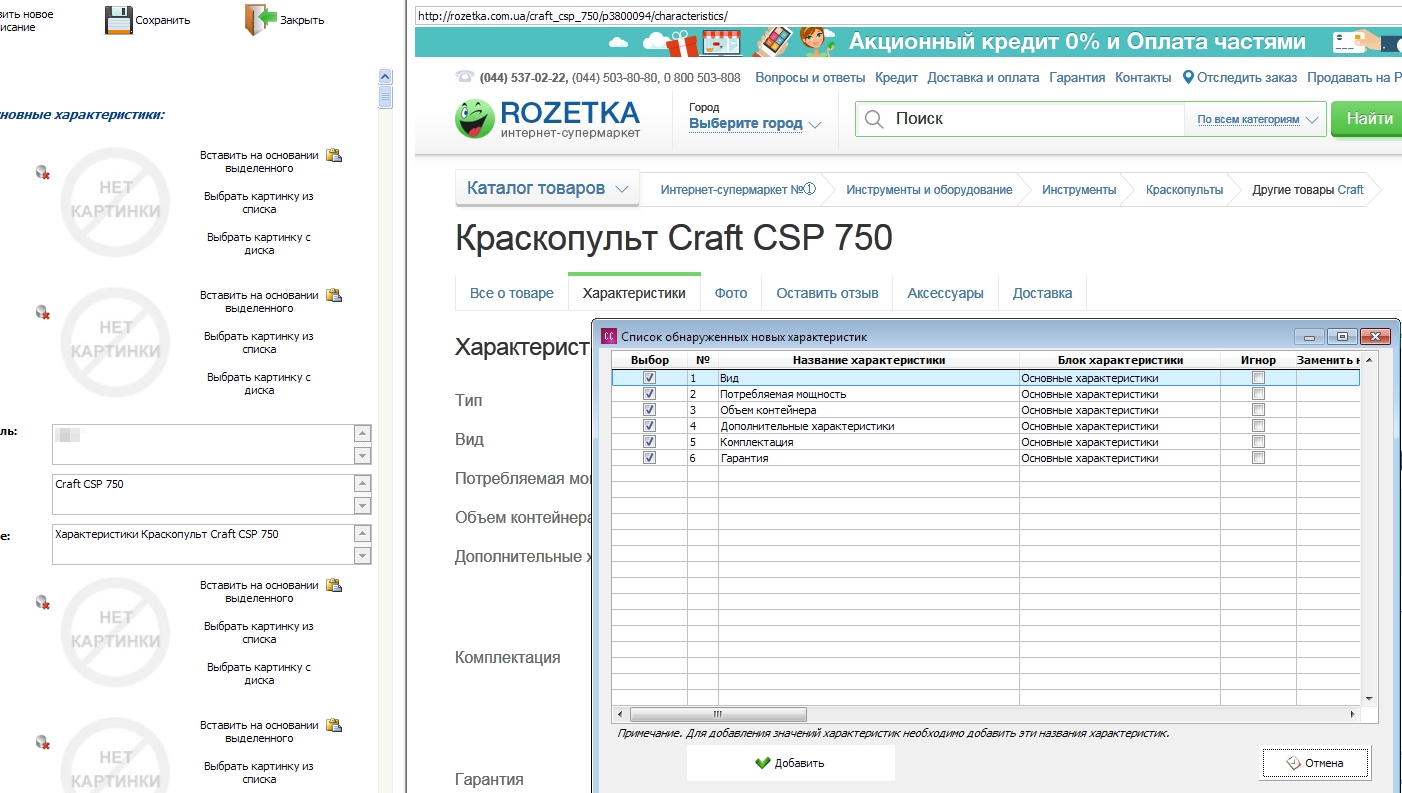The image size is (1402, 793).
Task: Click paste icon in the first image slot
Action: tap(334, 155)
